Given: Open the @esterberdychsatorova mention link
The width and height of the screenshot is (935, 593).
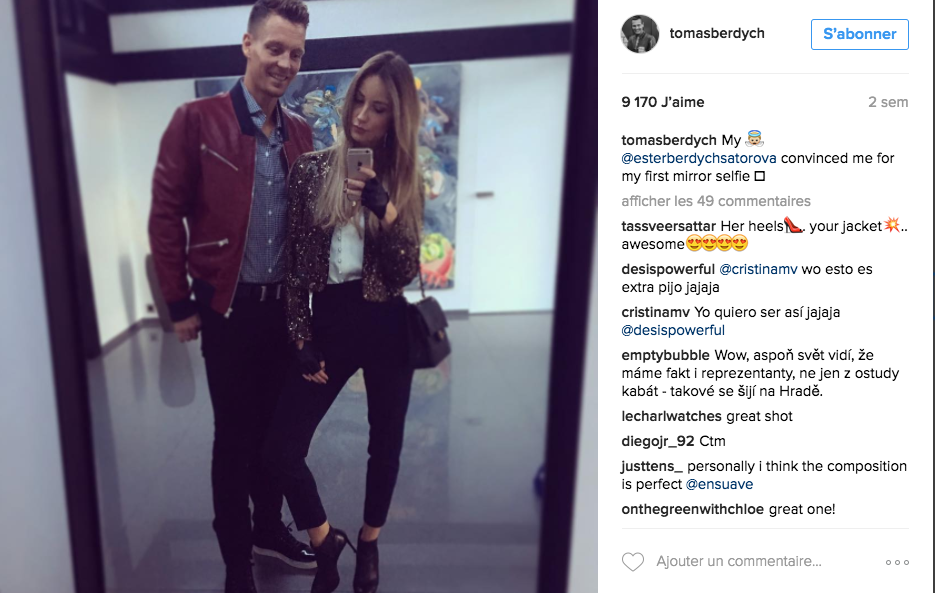Looking at the screenshot, I should coord(699,158).
